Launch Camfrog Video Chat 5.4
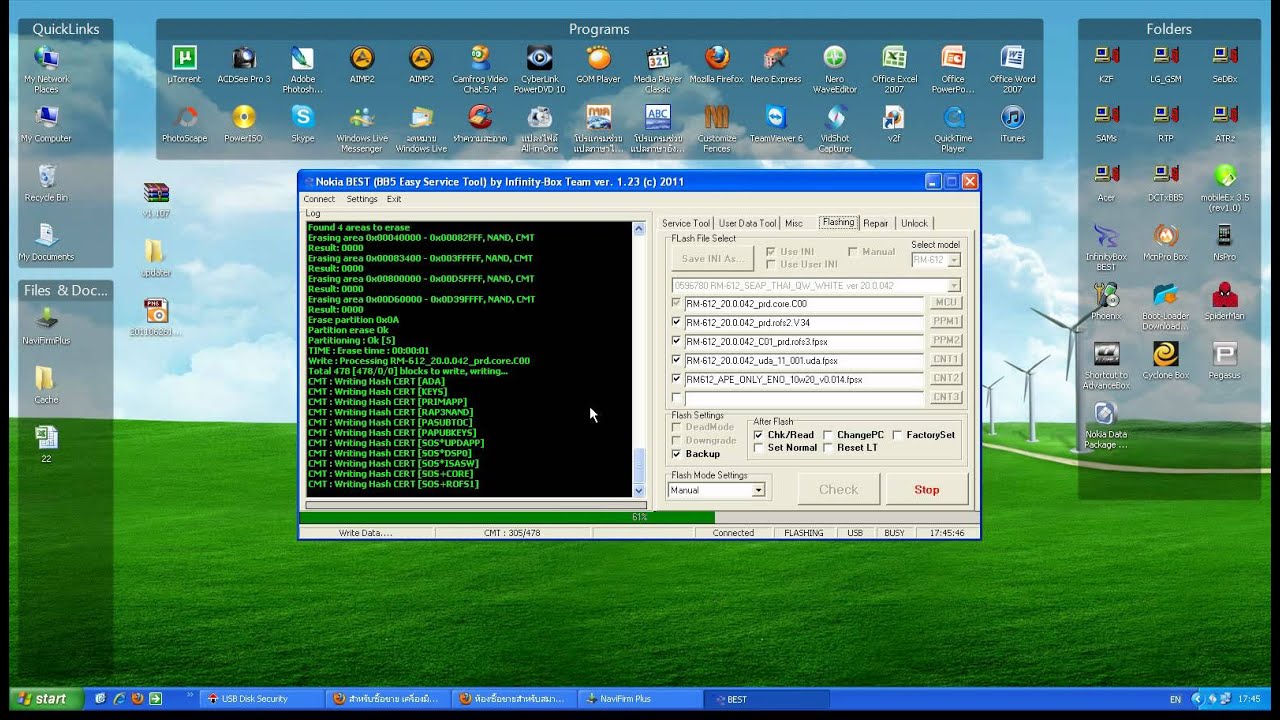This screenshot has width=1280, height=720. click(x=480, y=58)
